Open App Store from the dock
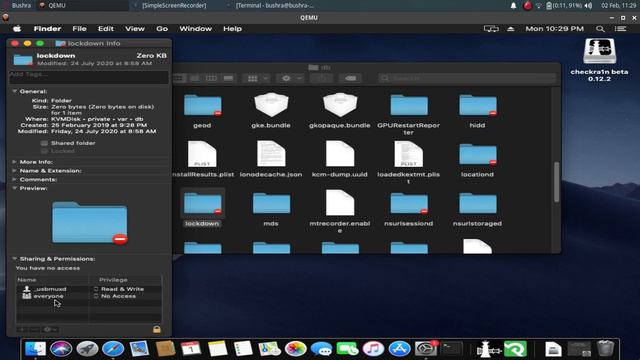The width and height of the screenshot is (640, 360). coord(399,349)
